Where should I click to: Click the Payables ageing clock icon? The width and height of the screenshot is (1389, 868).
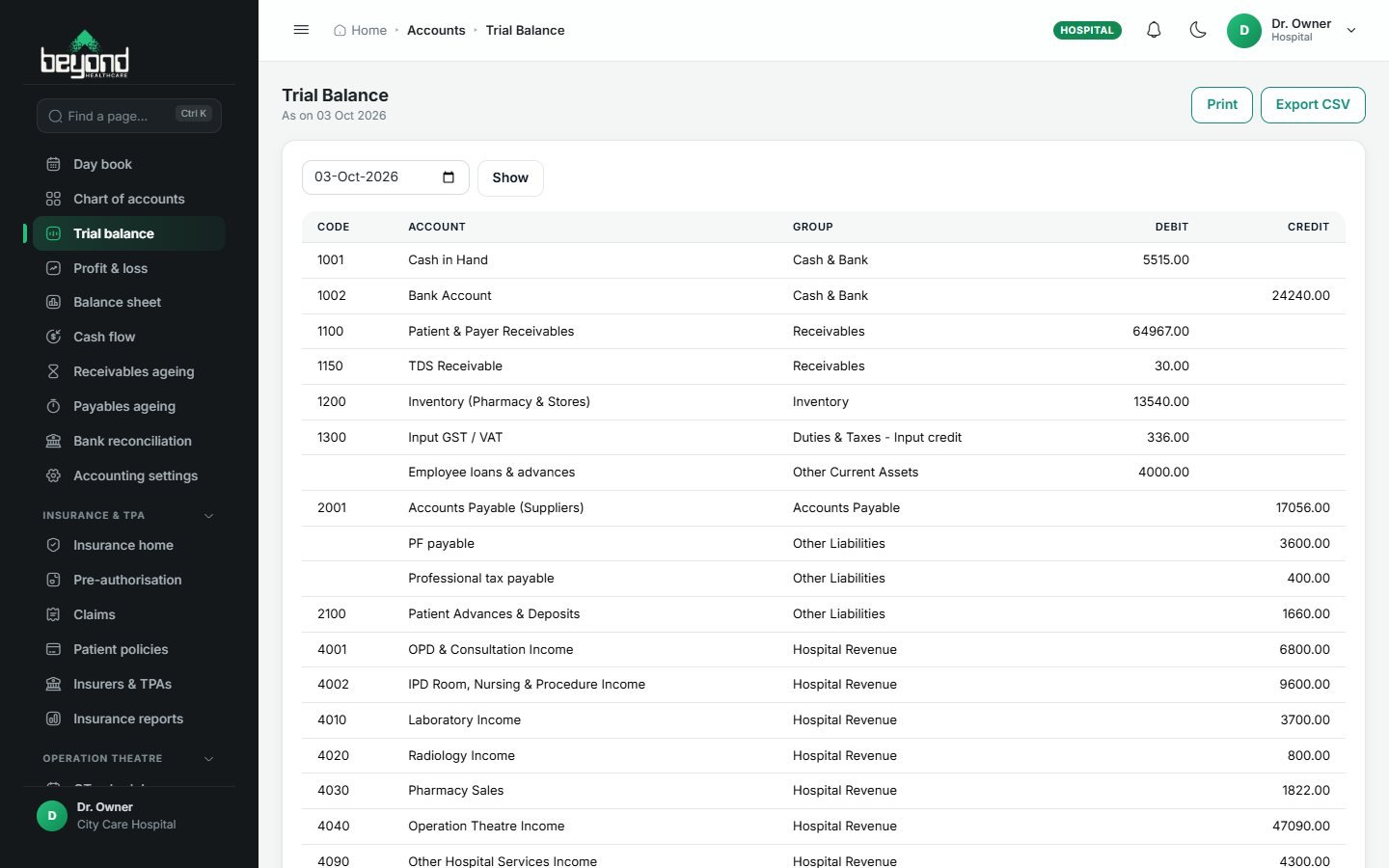(53, 406)
